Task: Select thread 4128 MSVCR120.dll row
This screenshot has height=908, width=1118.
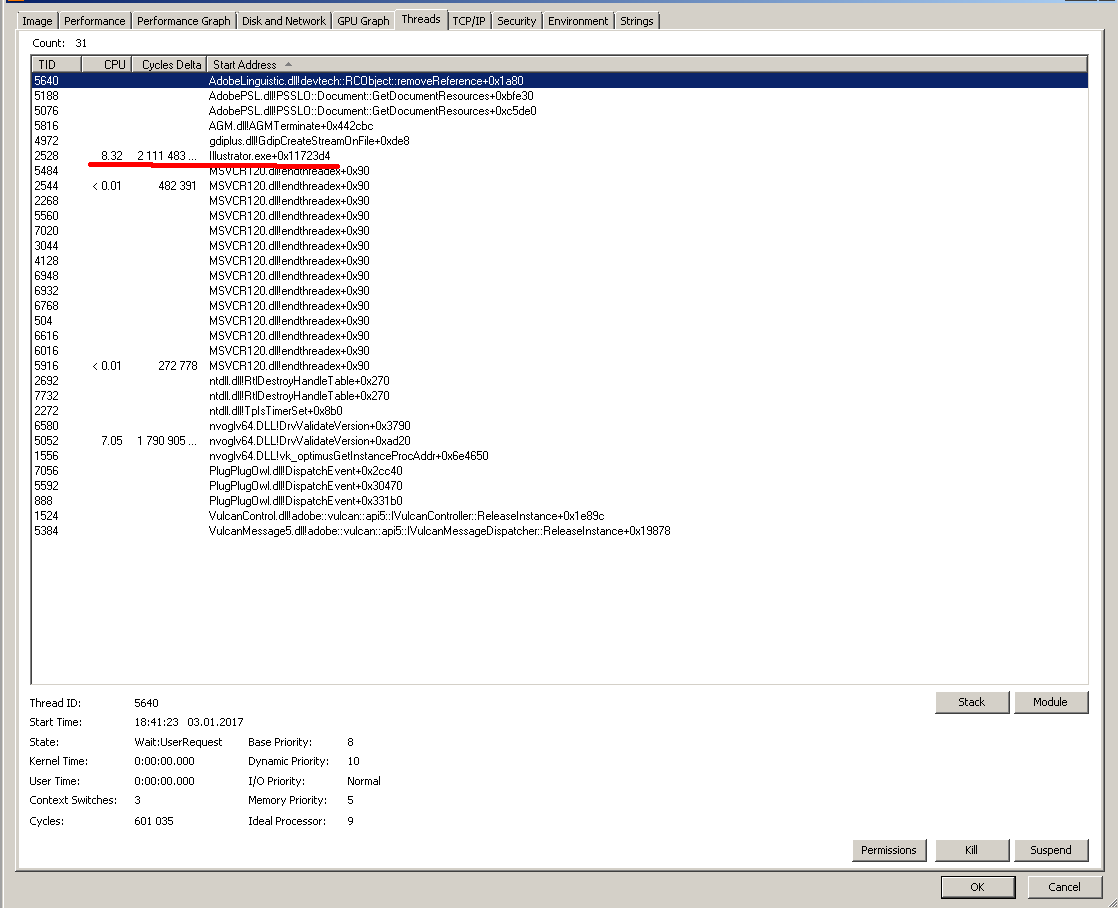Action: click(560, 260)
